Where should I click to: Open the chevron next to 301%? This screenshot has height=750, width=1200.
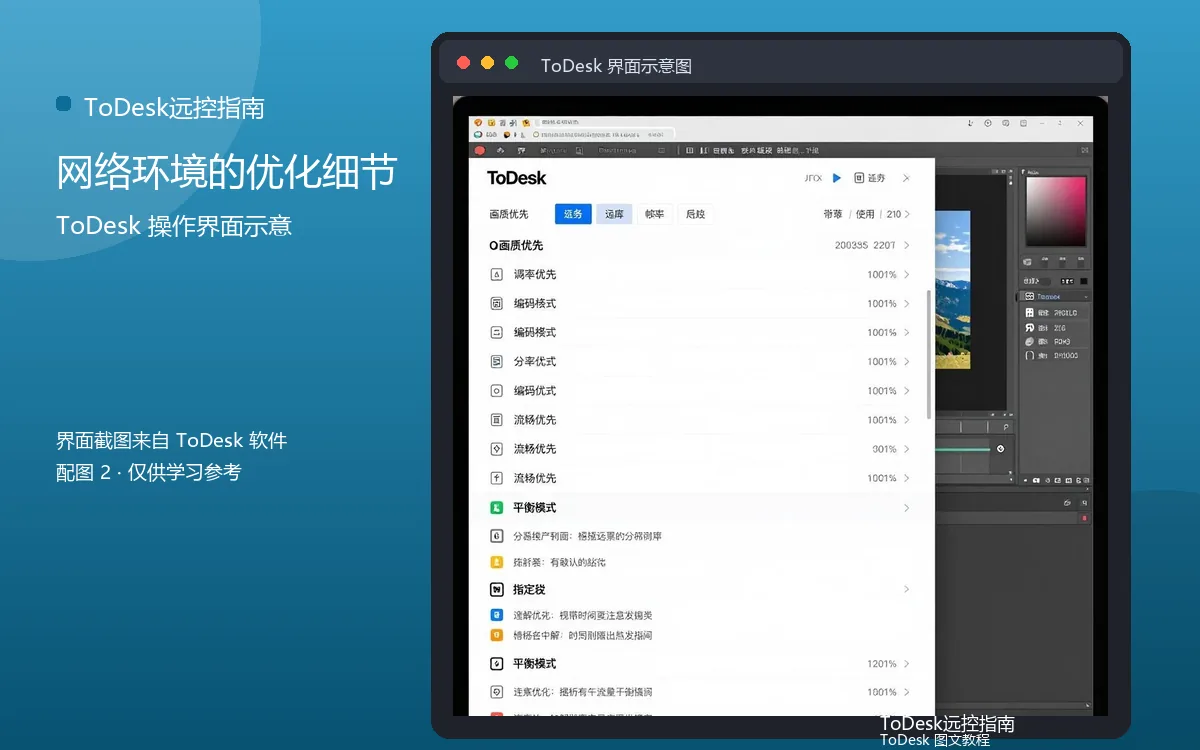point(907,449)
